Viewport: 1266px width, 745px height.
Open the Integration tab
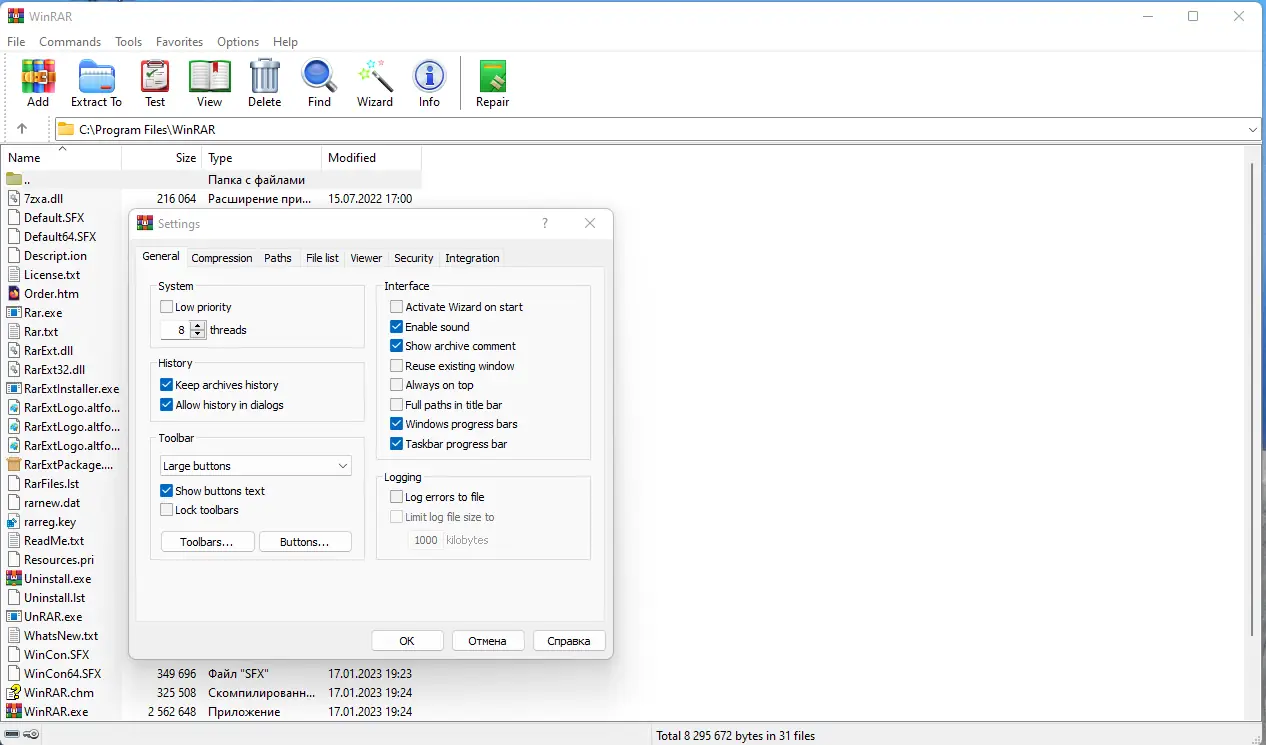click(x=472, y=258)
